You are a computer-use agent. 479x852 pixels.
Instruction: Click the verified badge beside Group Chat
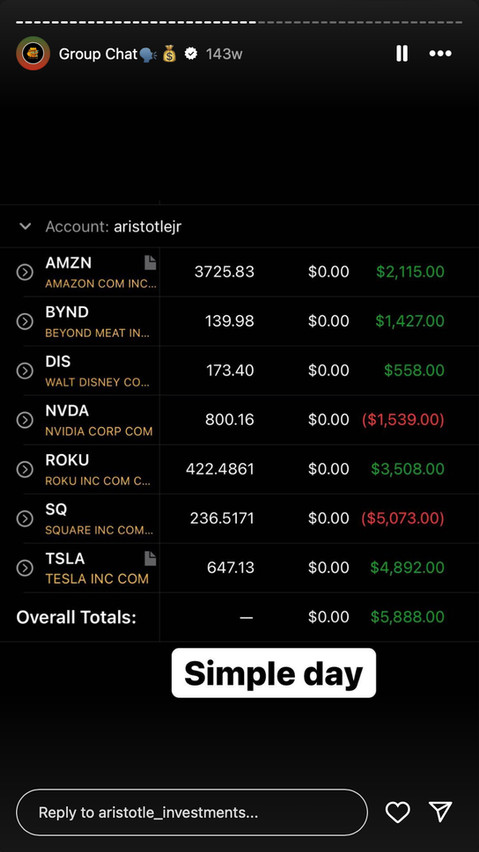tap(191, 53)
